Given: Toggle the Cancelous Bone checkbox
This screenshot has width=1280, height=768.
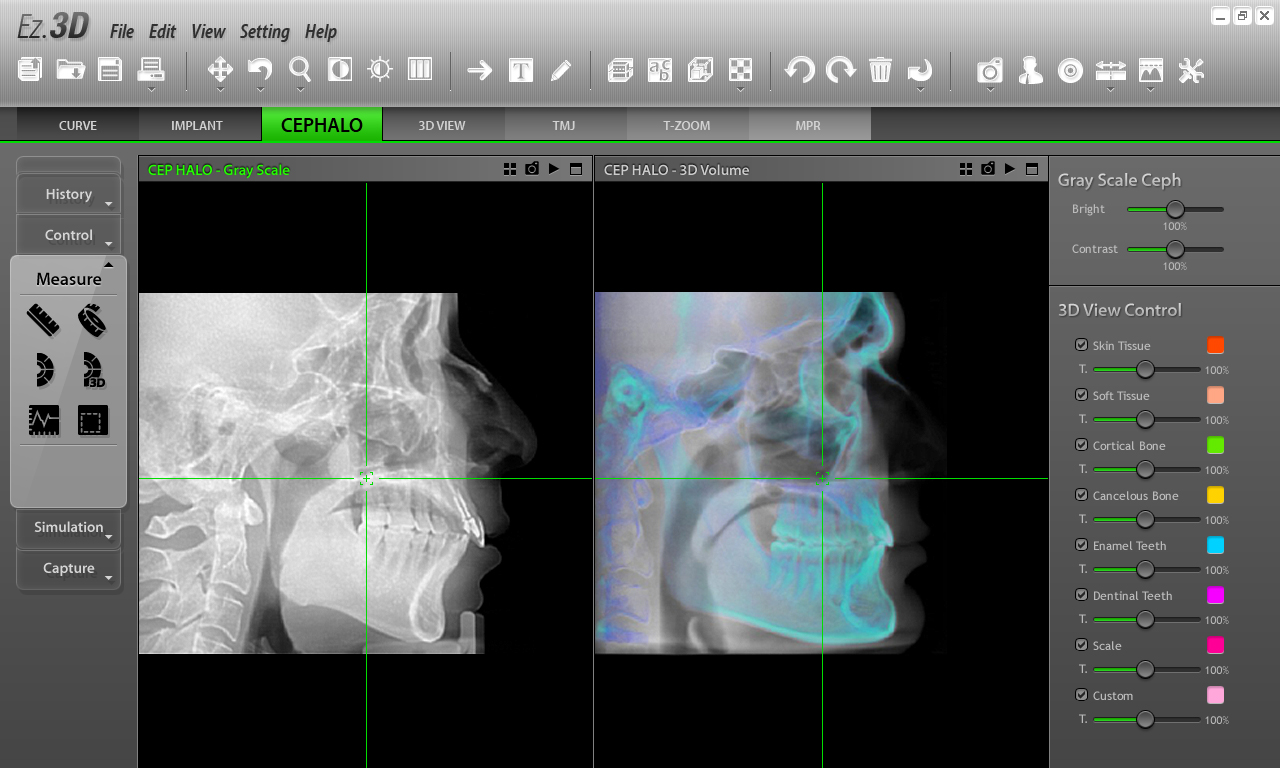Looking at the screenshot, I should 1081,495.
